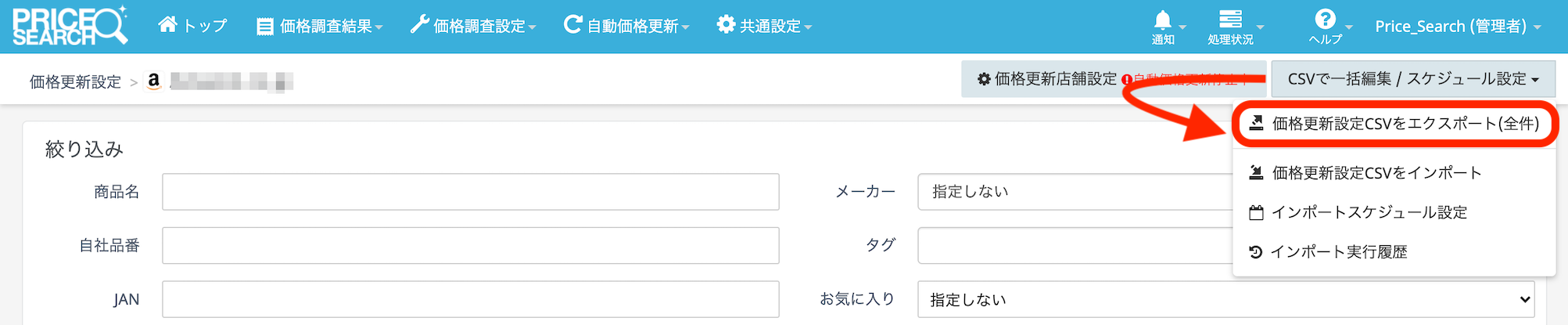Open the 価格調査設定 dropdown menu
Viewport: 1568px width, 325px height.
pyautogui.click(x=473, y=27)
